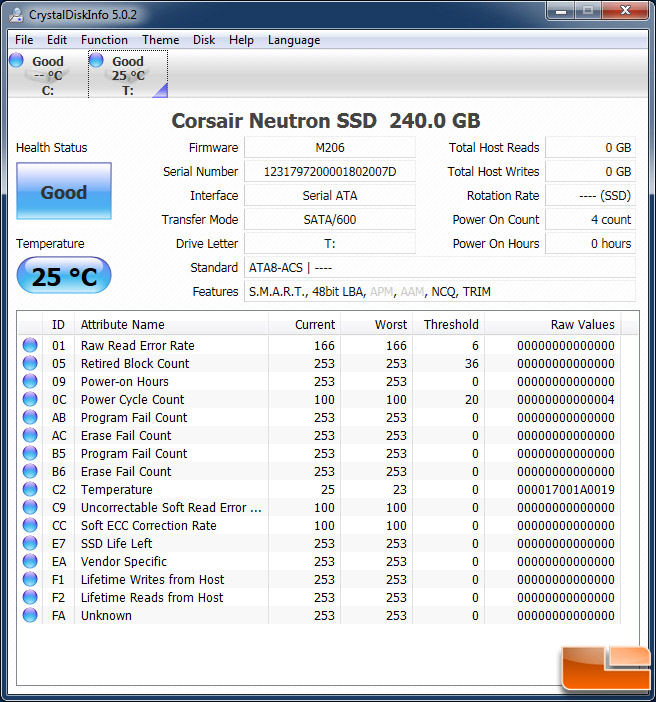The width and height of the screenshot is (656, 702).
Task: Click the CrystalDiskInfo title bar app icon
Action: point(17,15)
